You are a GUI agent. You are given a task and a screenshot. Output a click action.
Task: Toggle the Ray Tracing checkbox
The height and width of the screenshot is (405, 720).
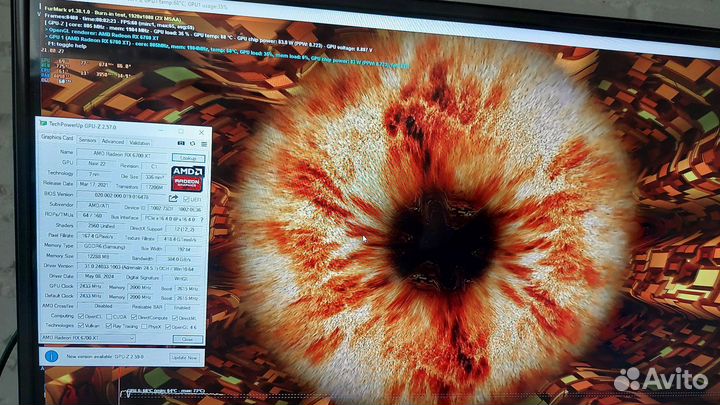109,326
